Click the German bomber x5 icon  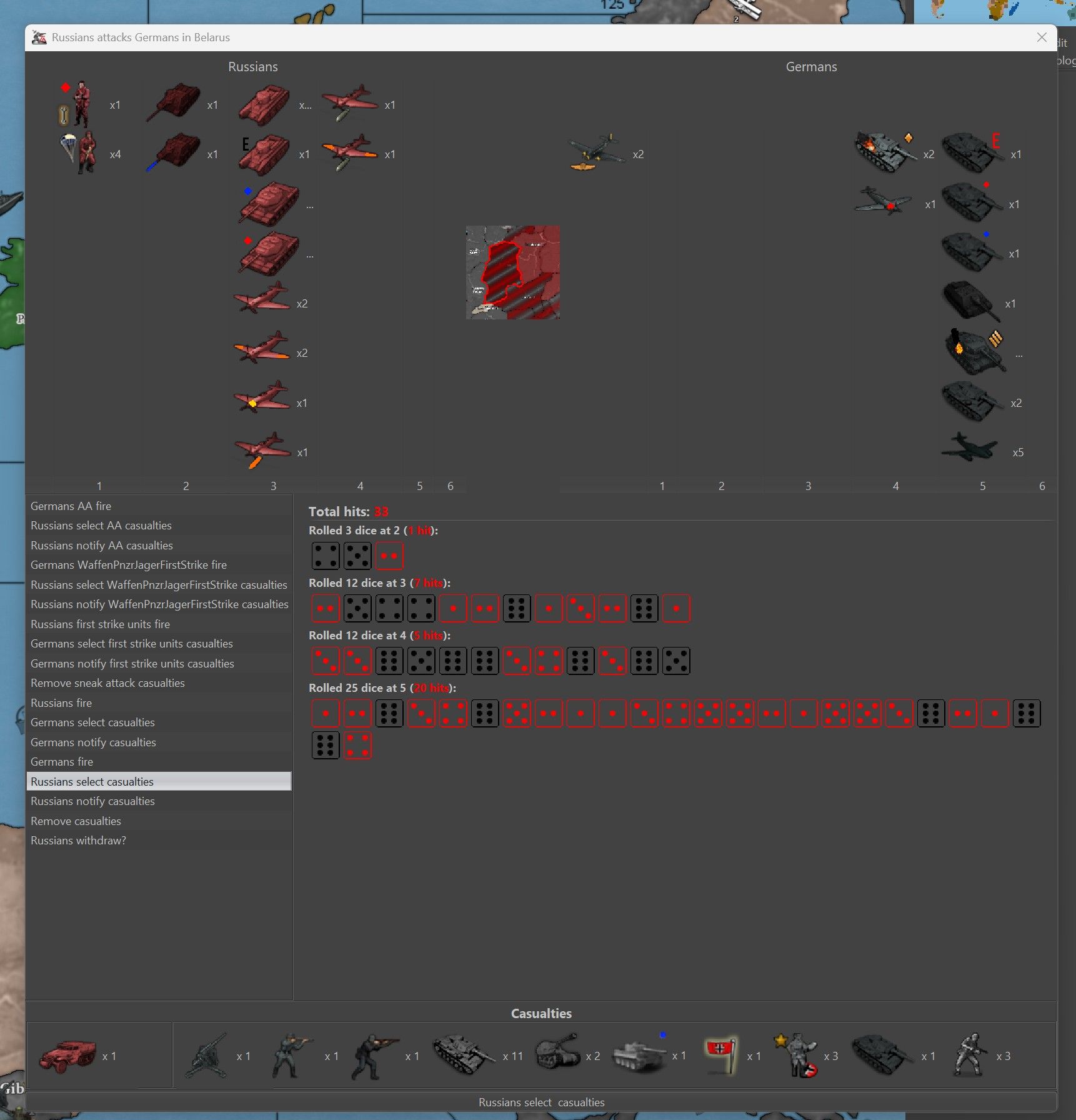(970, 447)
